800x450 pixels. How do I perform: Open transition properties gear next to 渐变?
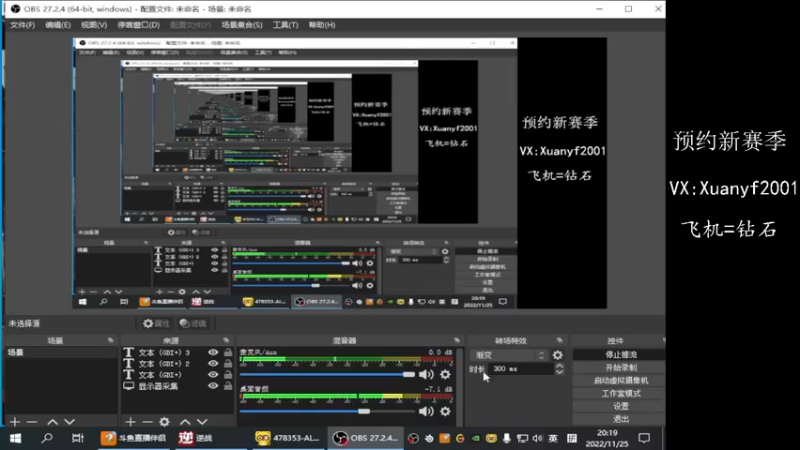tap(558, 355)
